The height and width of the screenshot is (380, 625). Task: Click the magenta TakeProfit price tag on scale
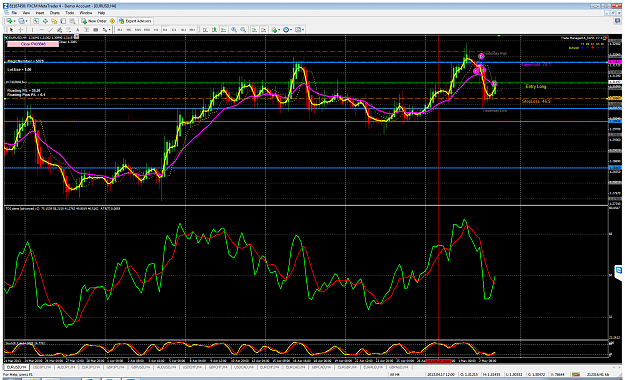615,62
